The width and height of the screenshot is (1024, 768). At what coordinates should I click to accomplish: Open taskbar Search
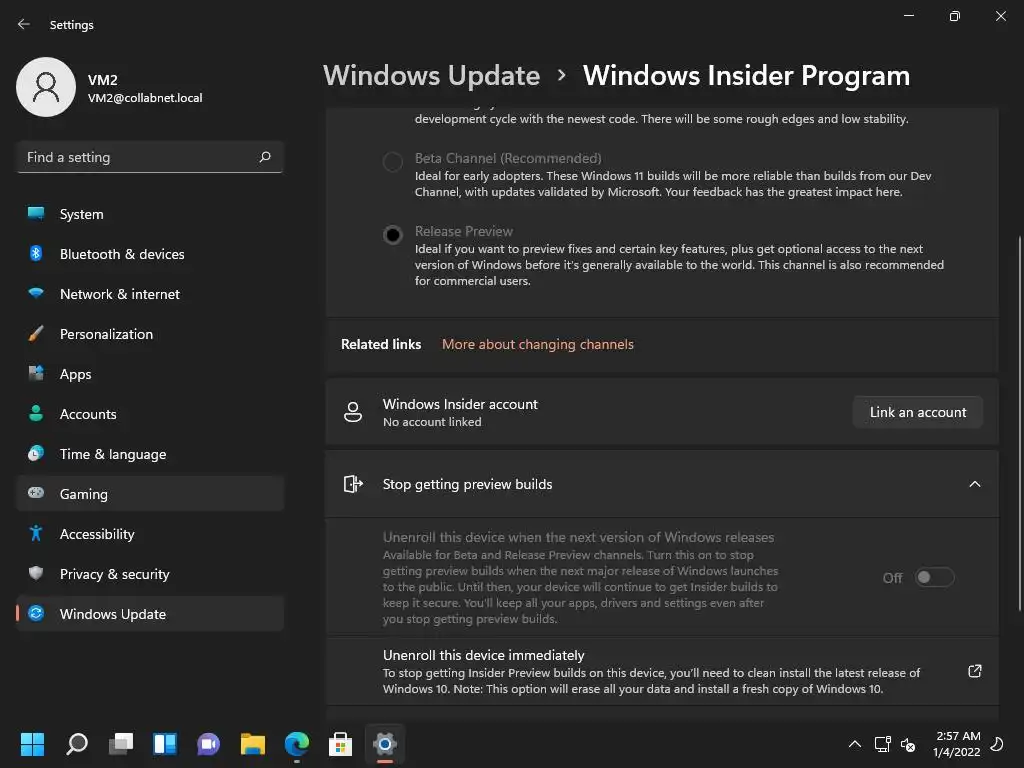click(x=77, y=744)
